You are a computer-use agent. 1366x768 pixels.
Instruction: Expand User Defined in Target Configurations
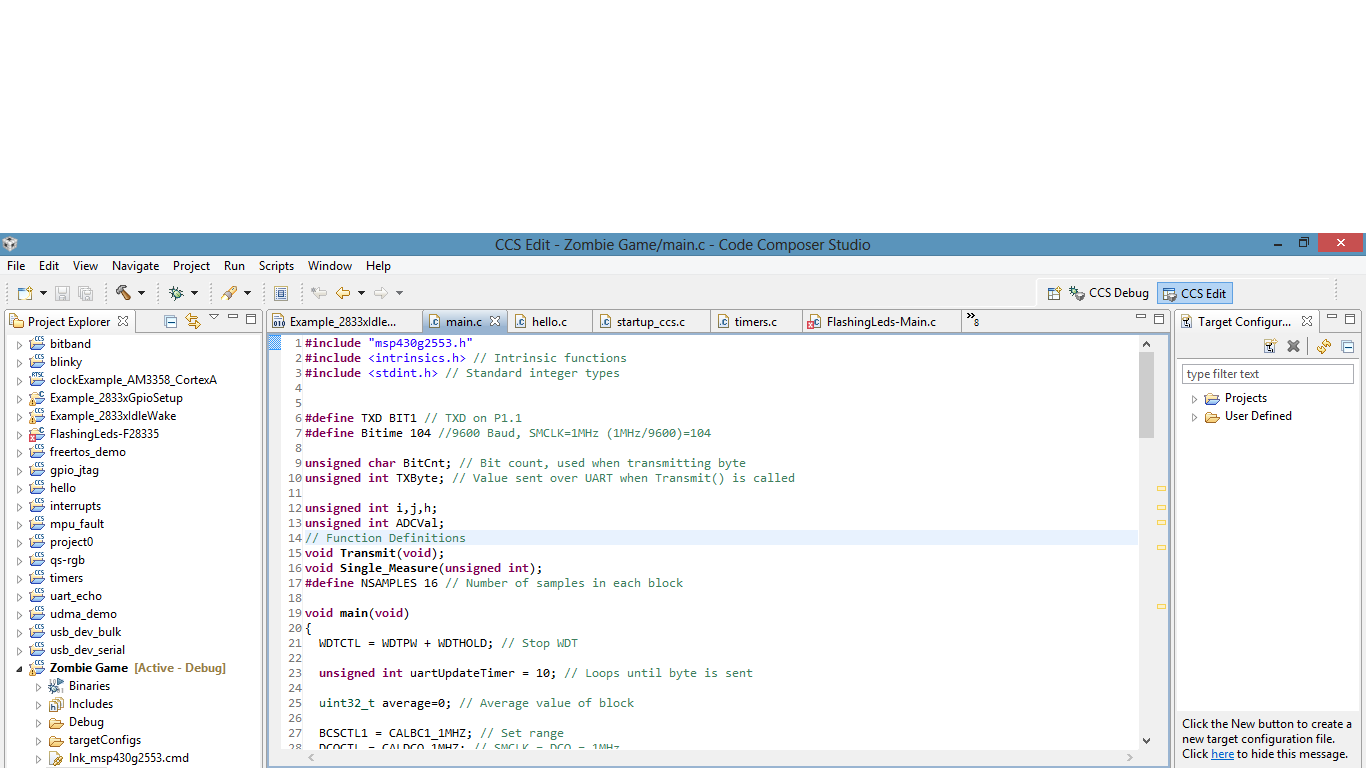click(x=1194, y=416)
